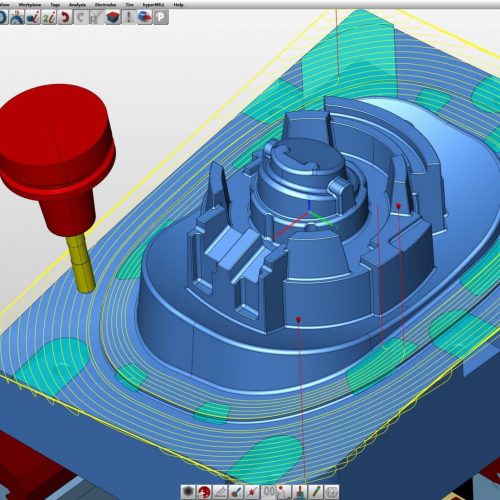Click the red sphere icon in bottom toolbar
The height and width of the screenshot is (500, 500).
pos(204,492)
